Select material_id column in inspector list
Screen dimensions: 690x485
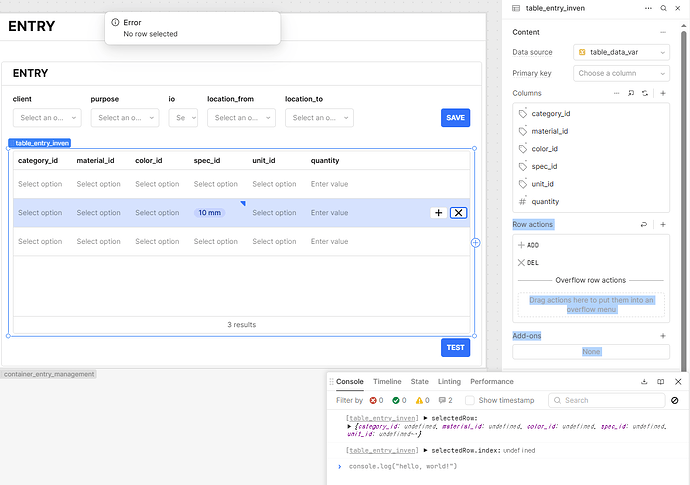591,131
